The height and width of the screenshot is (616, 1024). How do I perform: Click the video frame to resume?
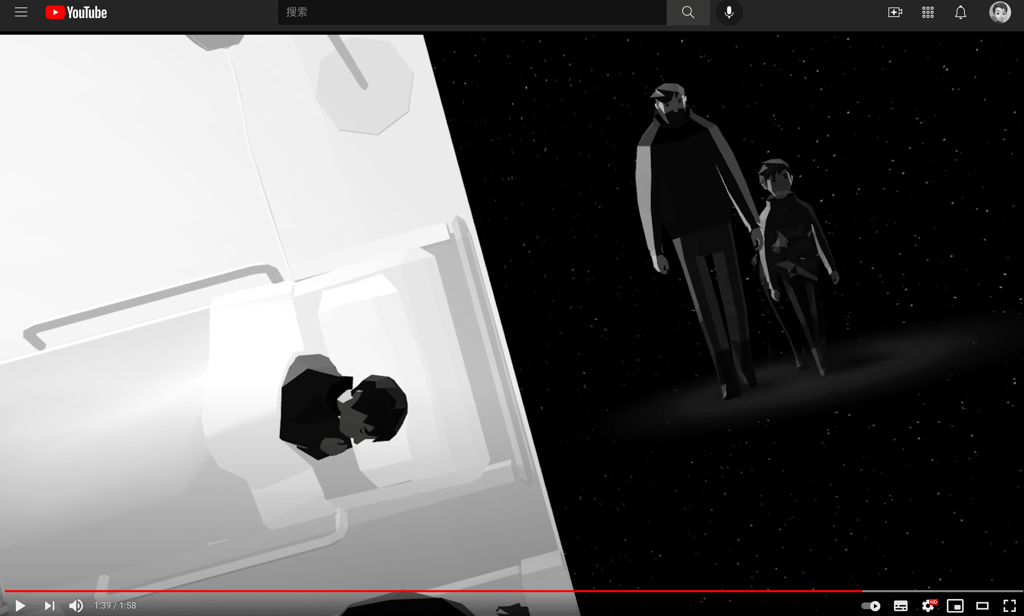(x=512, y=310)
